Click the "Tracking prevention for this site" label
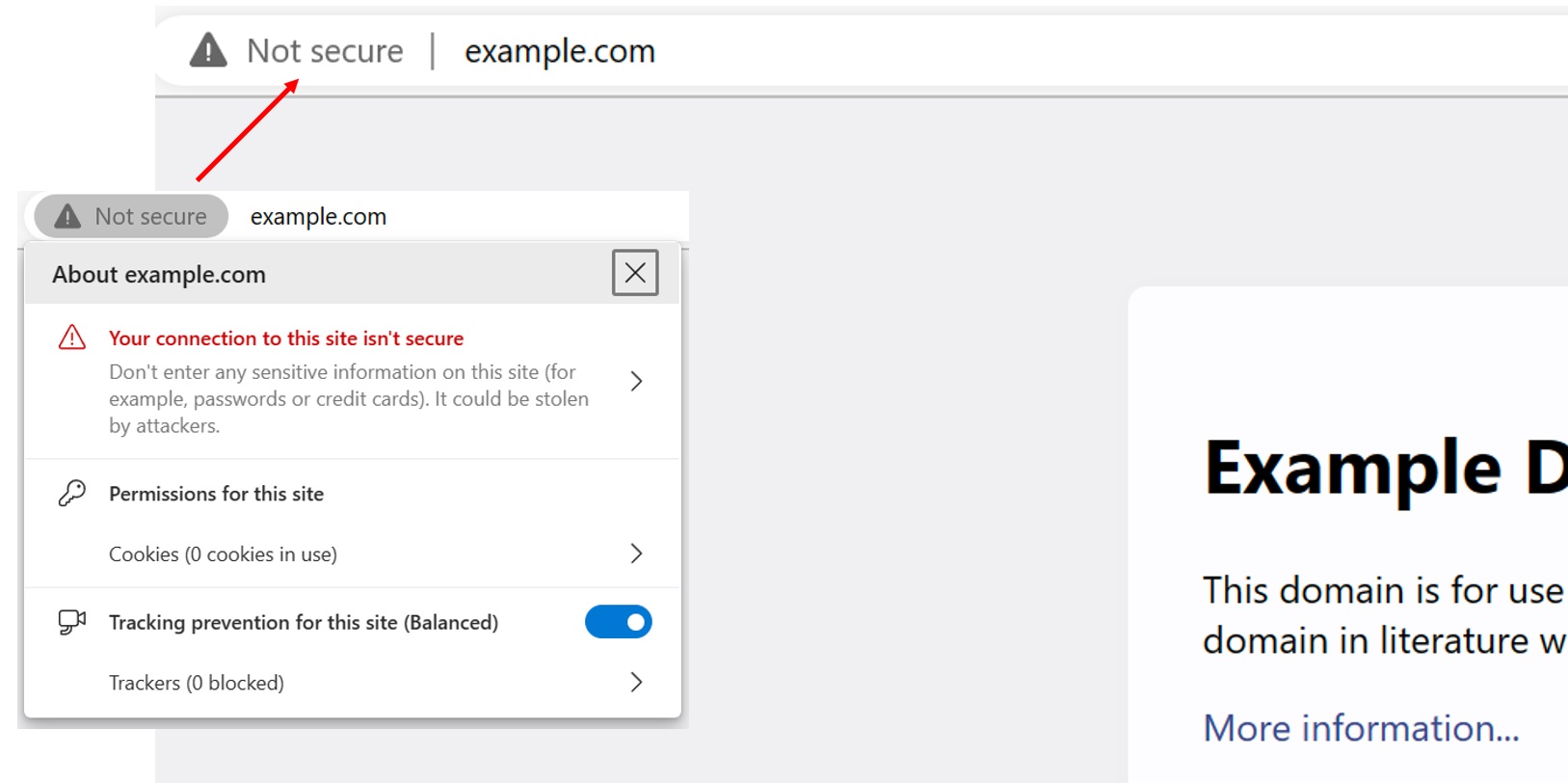Viewport: 1568px width, 783px height. point(303,623)
